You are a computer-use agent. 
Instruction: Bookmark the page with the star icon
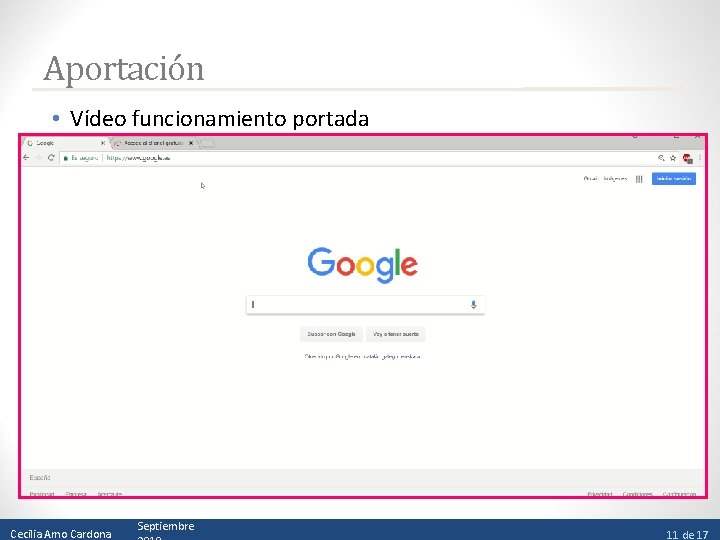pos(673,158)
